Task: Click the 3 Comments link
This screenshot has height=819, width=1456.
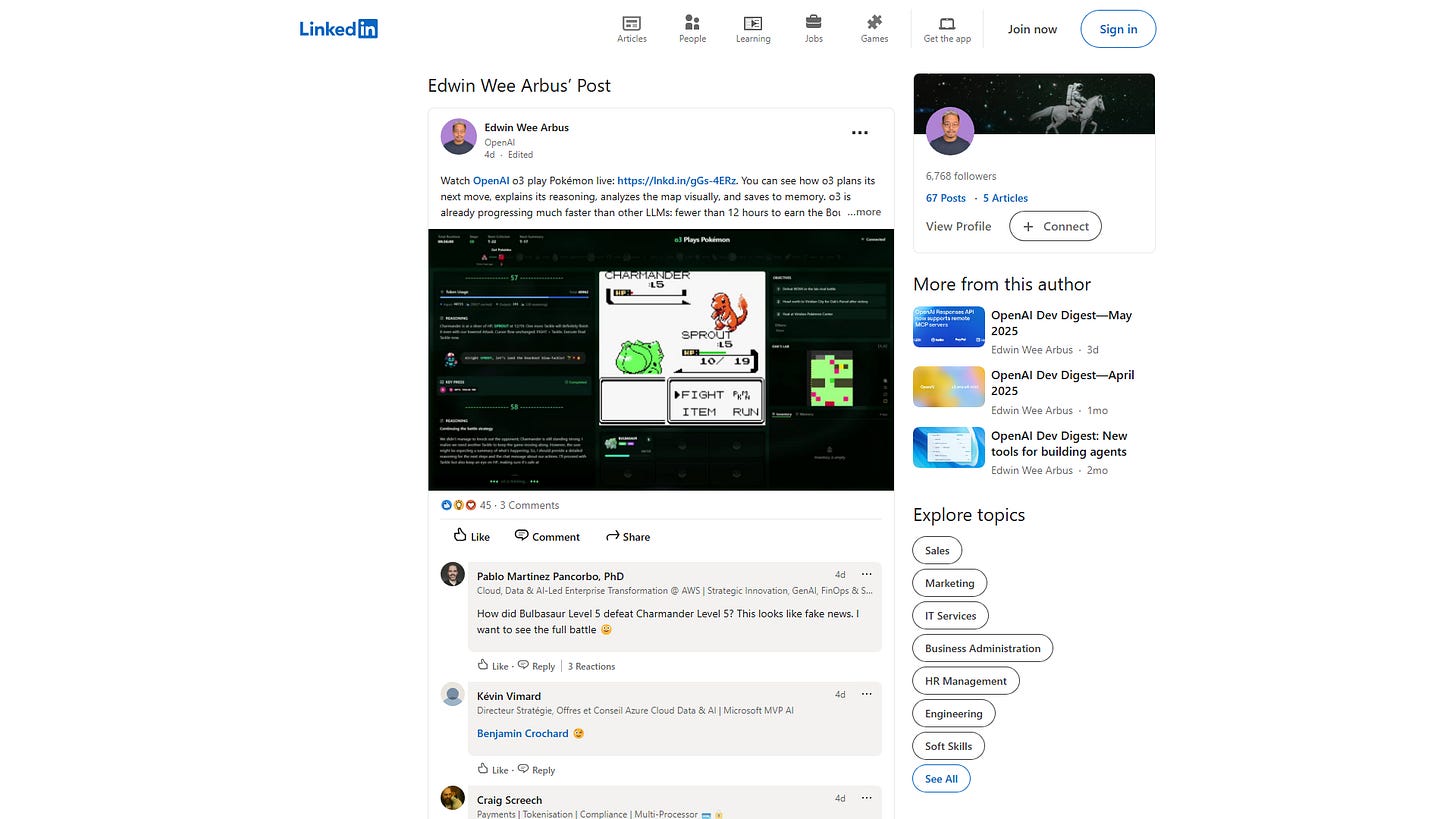Action: pyautogui.click(x=529, y=505)
